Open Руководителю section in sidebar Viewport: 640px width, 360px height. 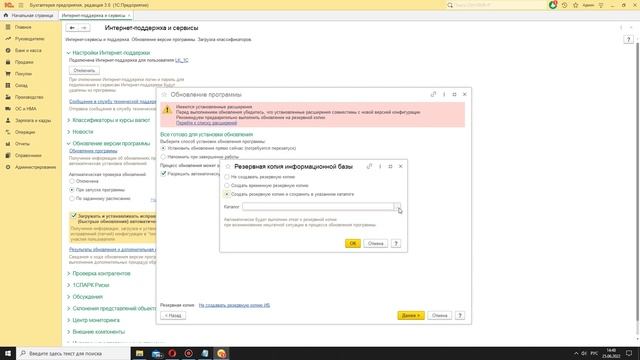29,39
